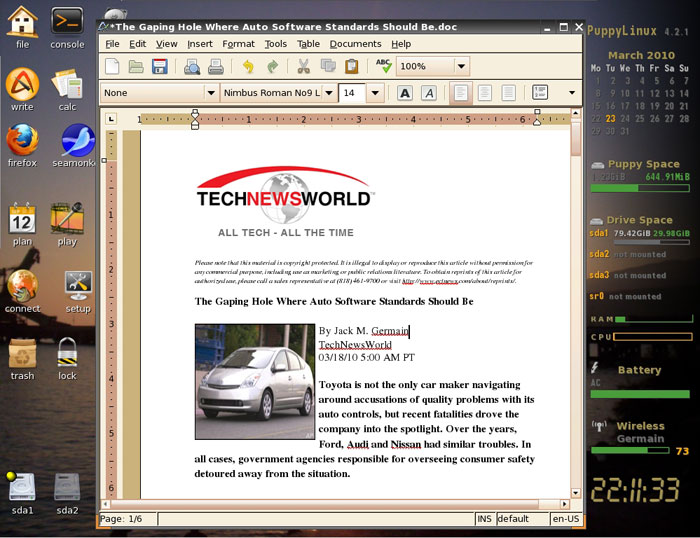Toggle numbered list button
The height and width of the screenshot is (538, 700).
(540, 92)
